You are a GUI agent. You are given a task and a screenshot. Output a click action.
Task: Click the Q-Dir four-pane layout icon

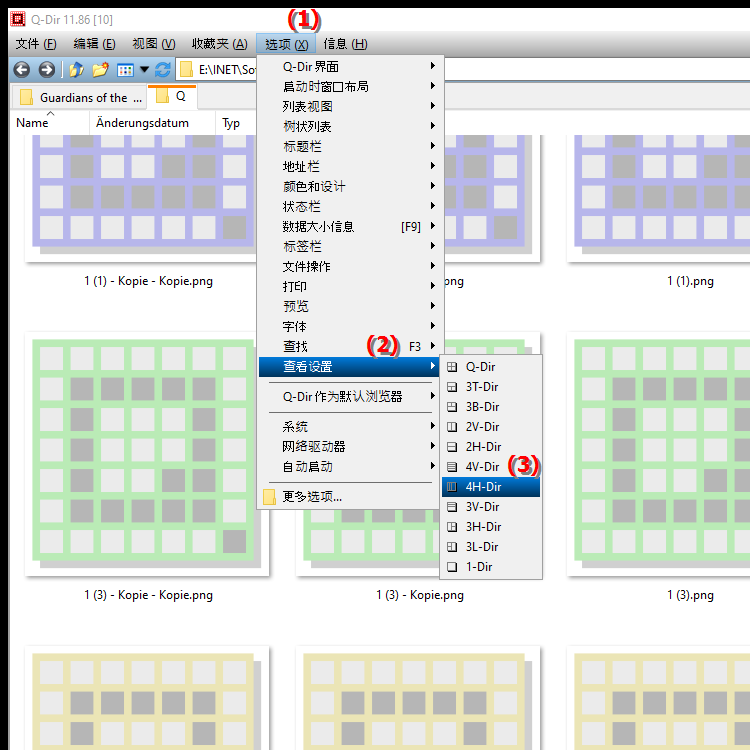tap(452, 367)
